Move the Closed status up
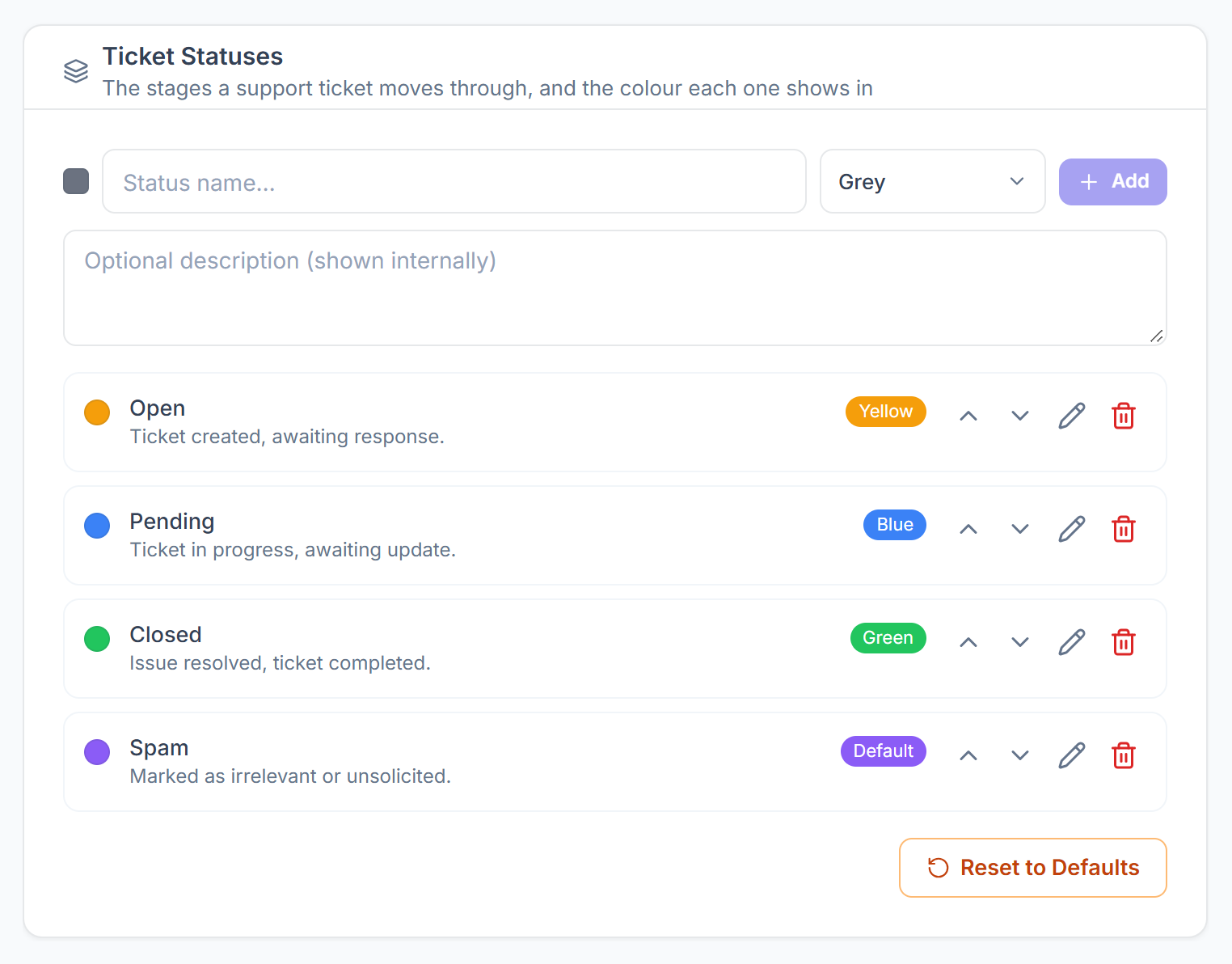Viewport: 1232px width, 964px height. (x=968, y=642)
